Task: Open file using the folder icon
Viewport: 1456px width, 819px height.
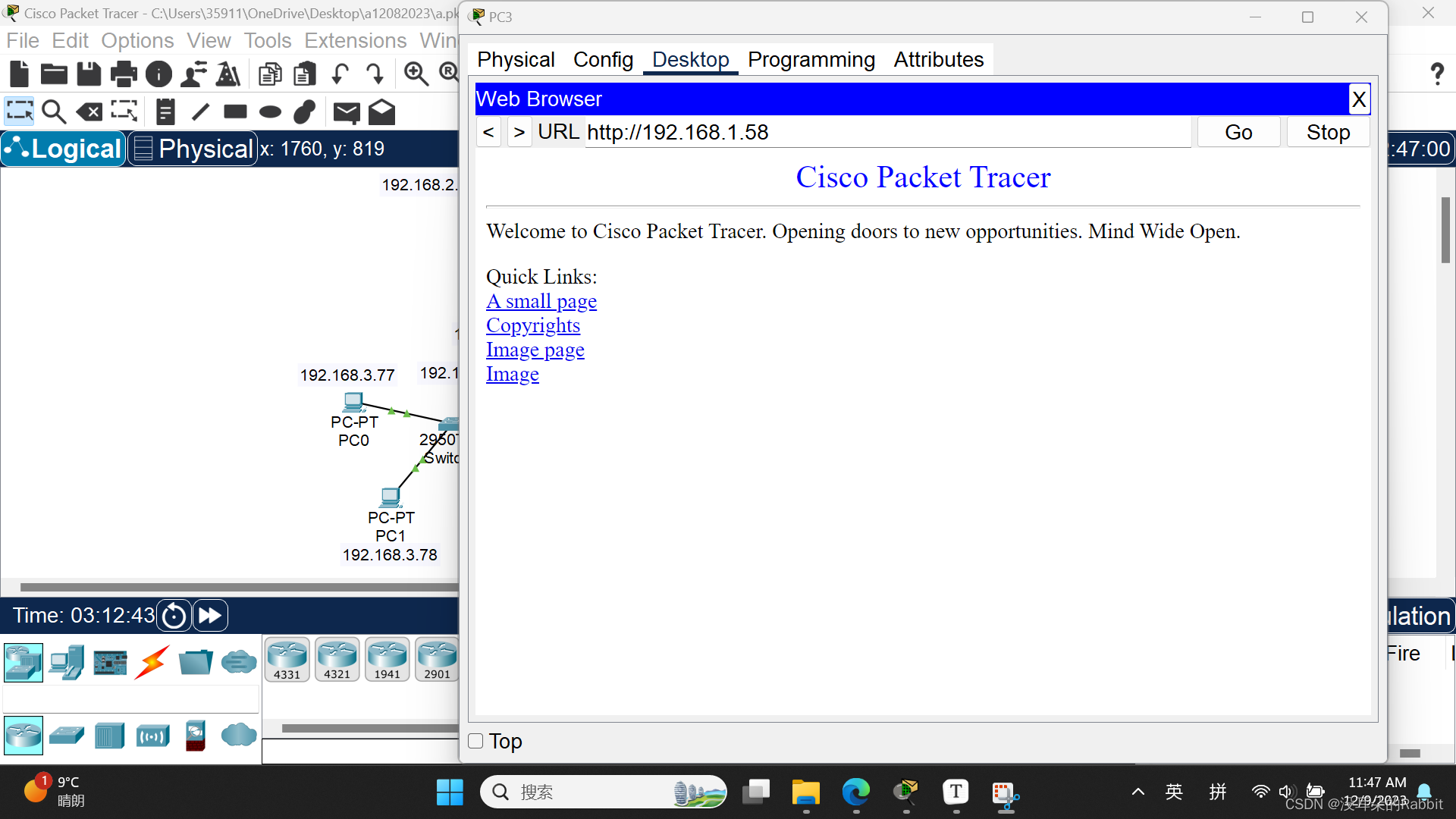Action: click(x=54, y=74)
